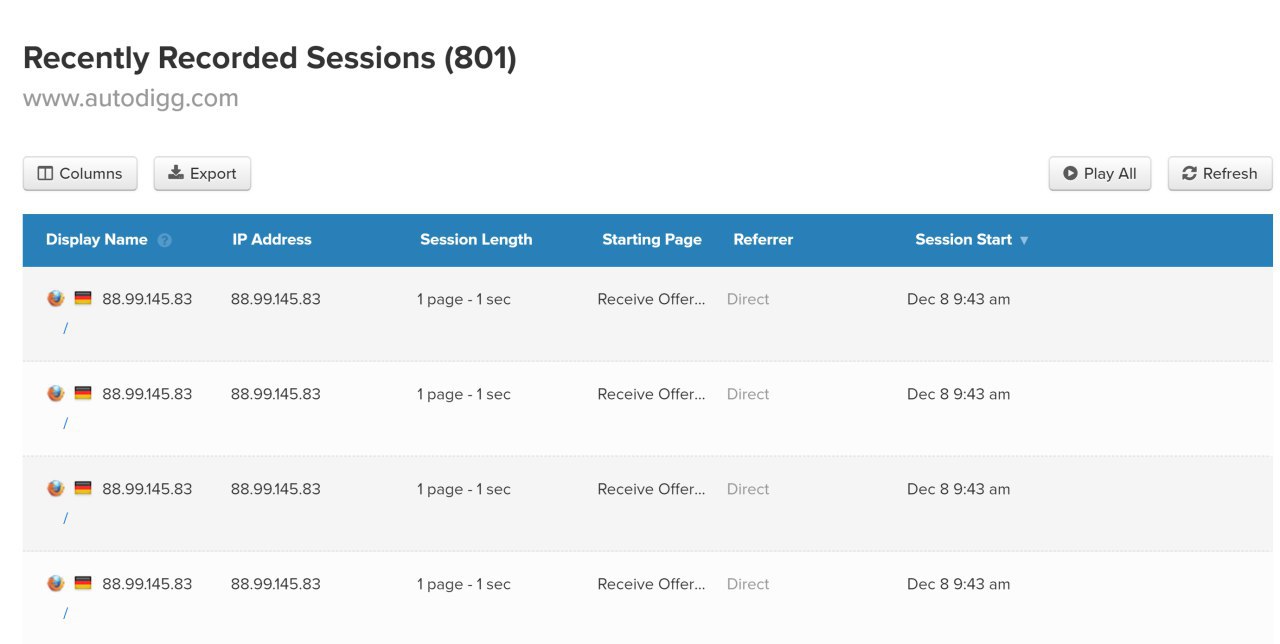Click the Firefox icon in the second session row
The image size is (1280, 644).
[x=56, y=393]
